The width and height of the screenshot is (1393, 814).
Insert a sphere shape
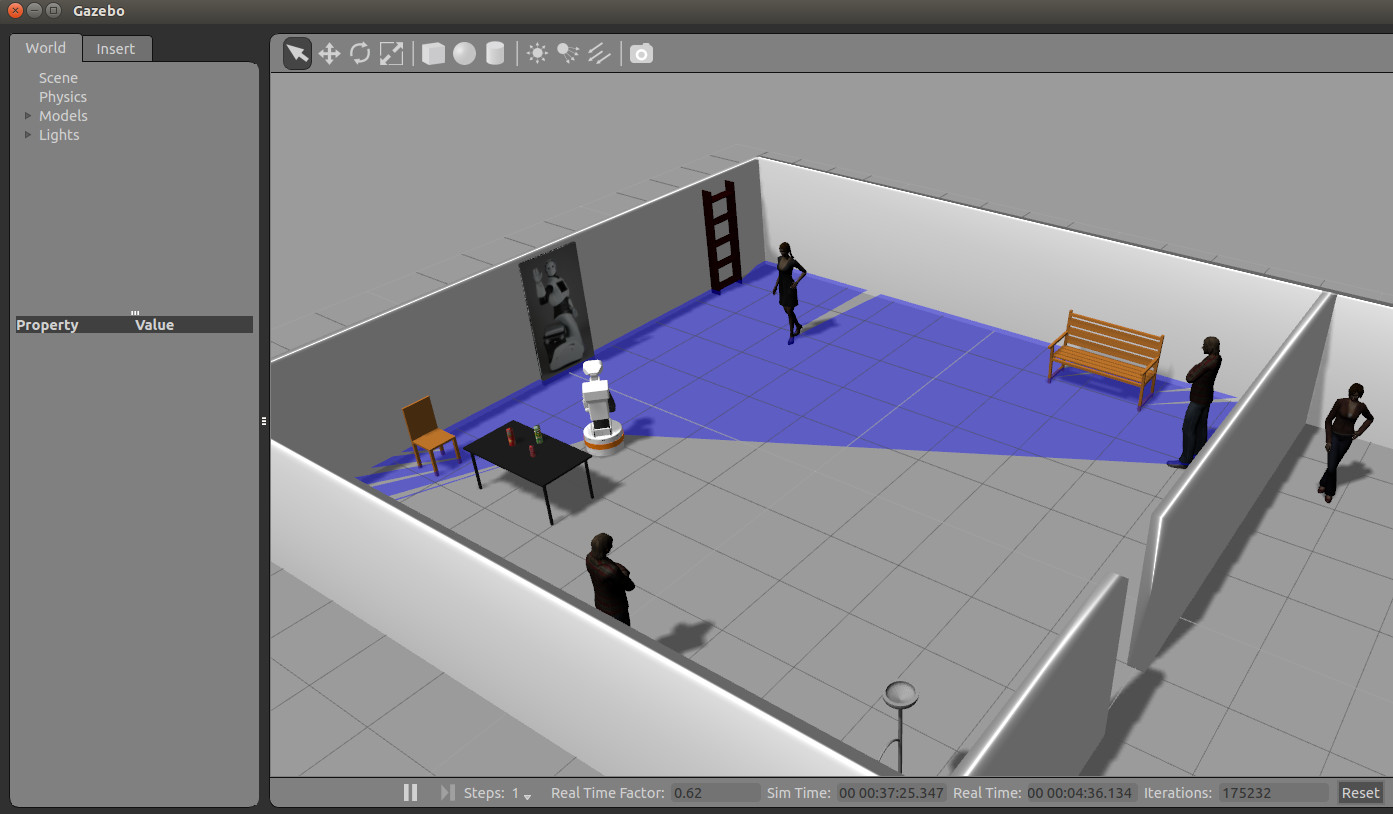(464, 54)
